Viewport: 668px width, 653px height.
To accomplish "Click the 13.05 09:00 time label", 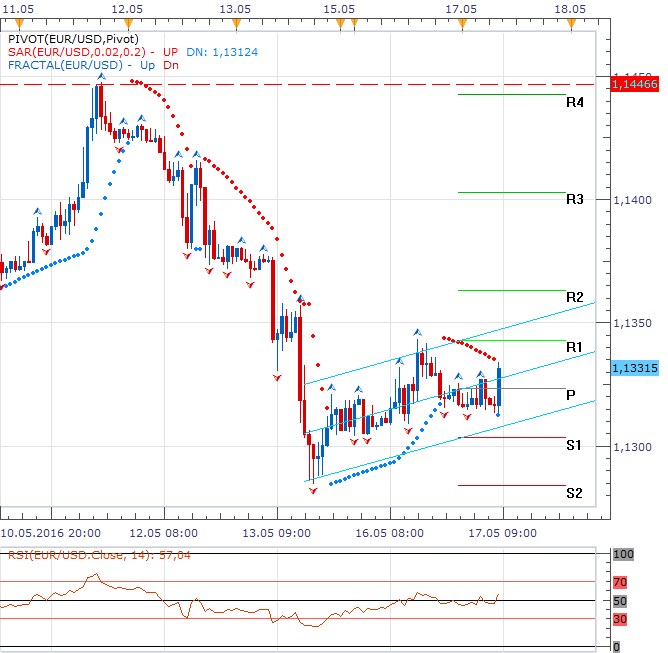I will pos(276,533).
